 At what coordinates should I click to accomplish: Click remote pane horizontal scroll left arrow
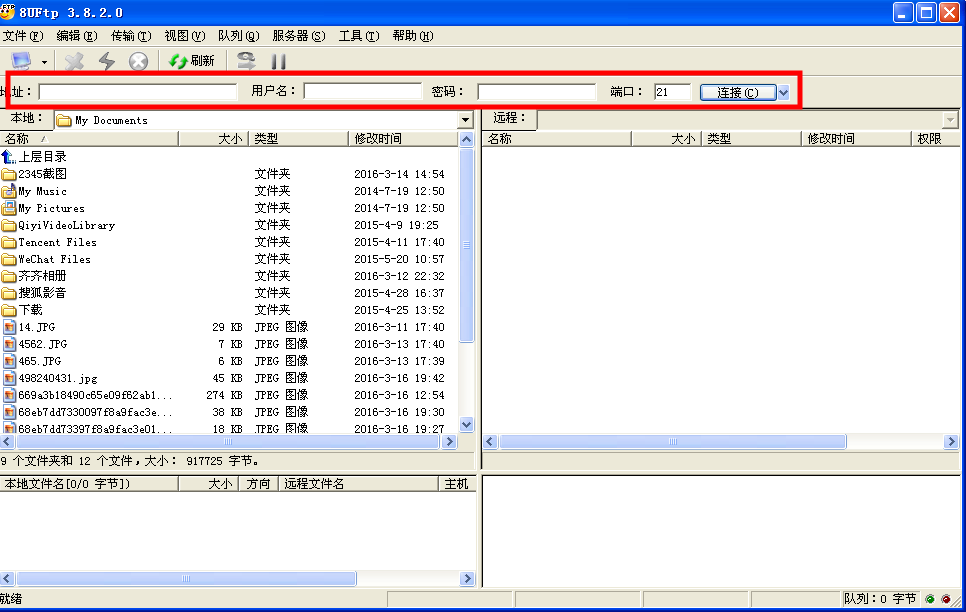490,441
